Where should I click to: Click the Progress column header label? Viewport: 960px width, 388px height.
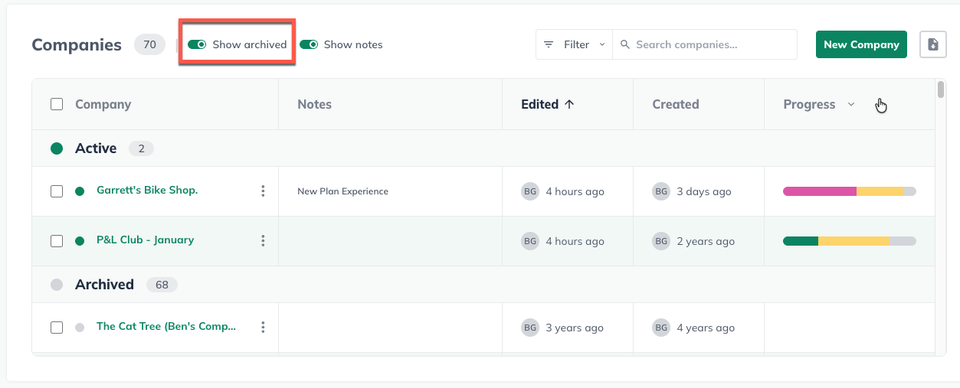coord(809,104)
